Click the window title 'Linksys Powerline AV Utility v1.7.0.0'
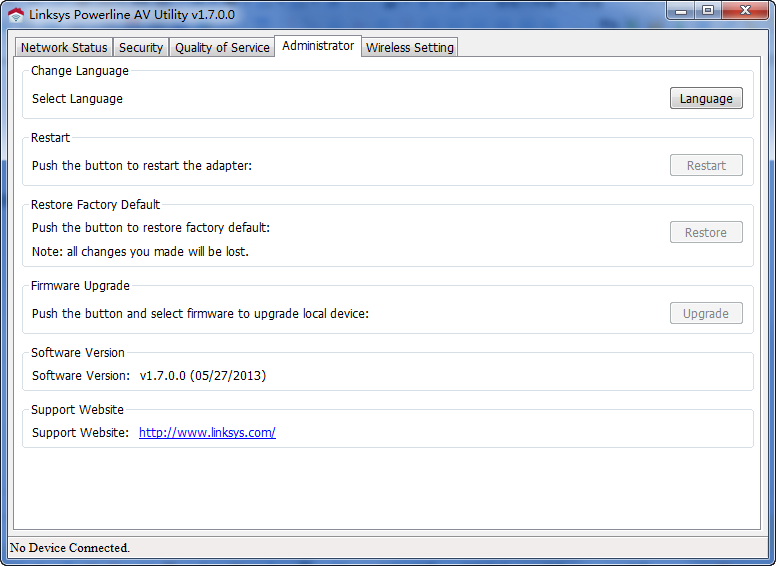 pos(132,15)
